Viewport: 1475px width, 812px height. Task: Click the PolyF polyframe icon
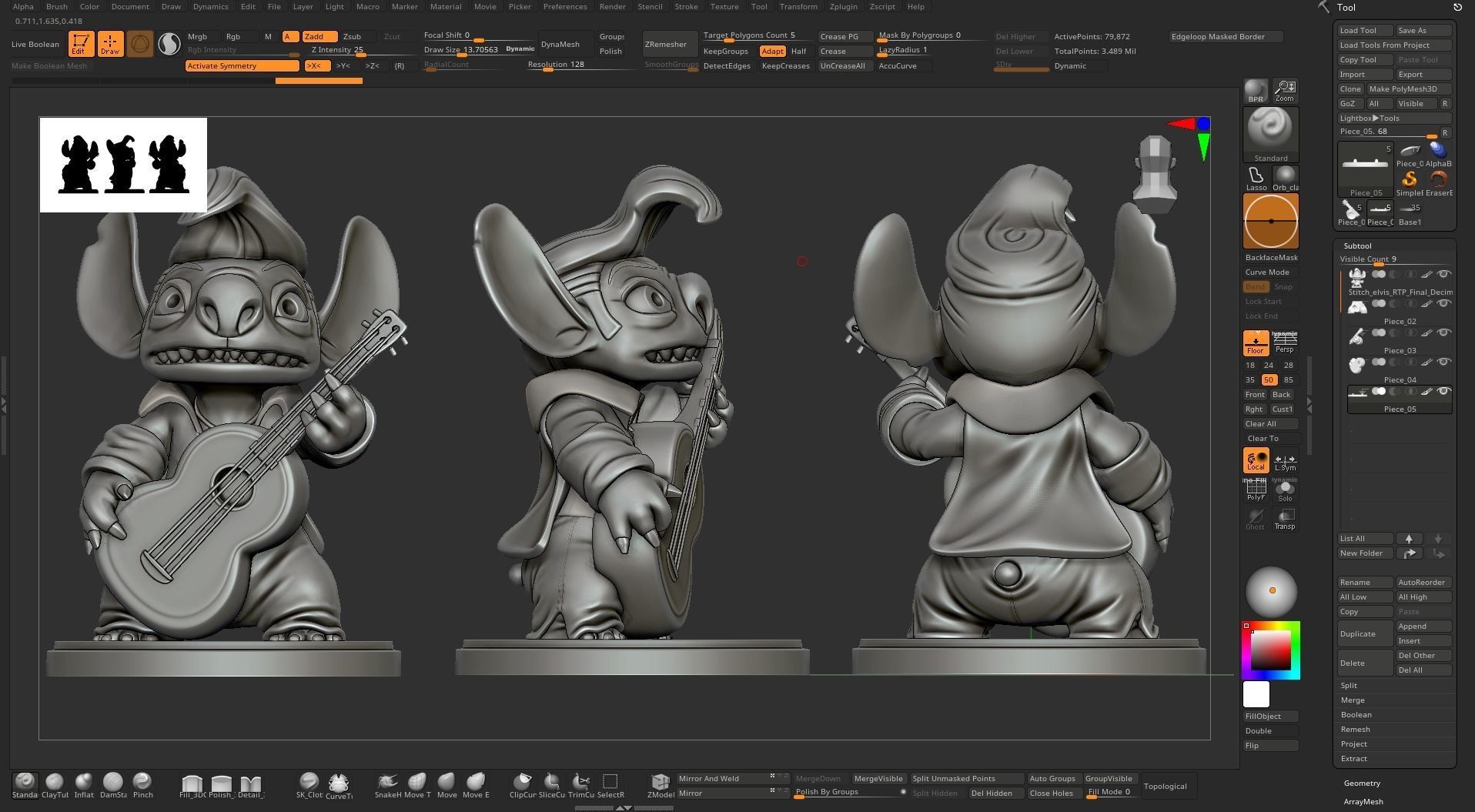click(x=1256, y=490)
